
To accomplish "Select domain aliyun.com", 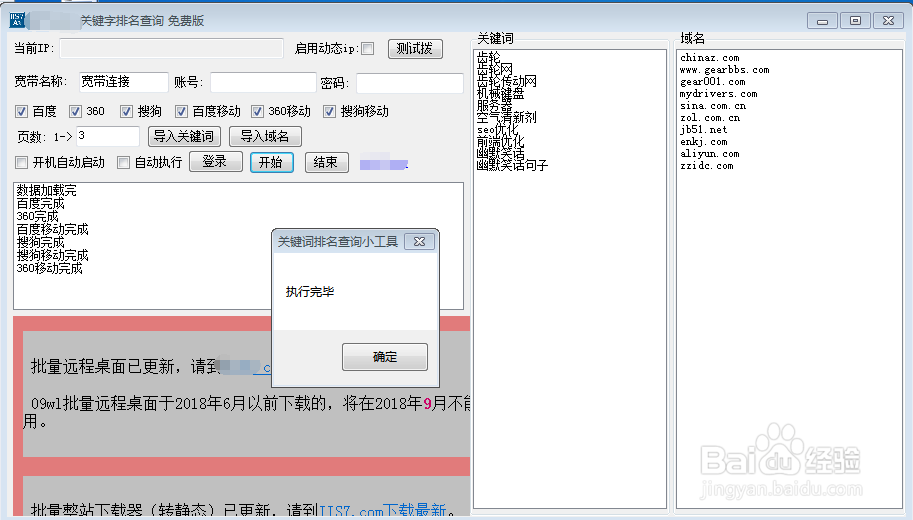I will 709,154.
